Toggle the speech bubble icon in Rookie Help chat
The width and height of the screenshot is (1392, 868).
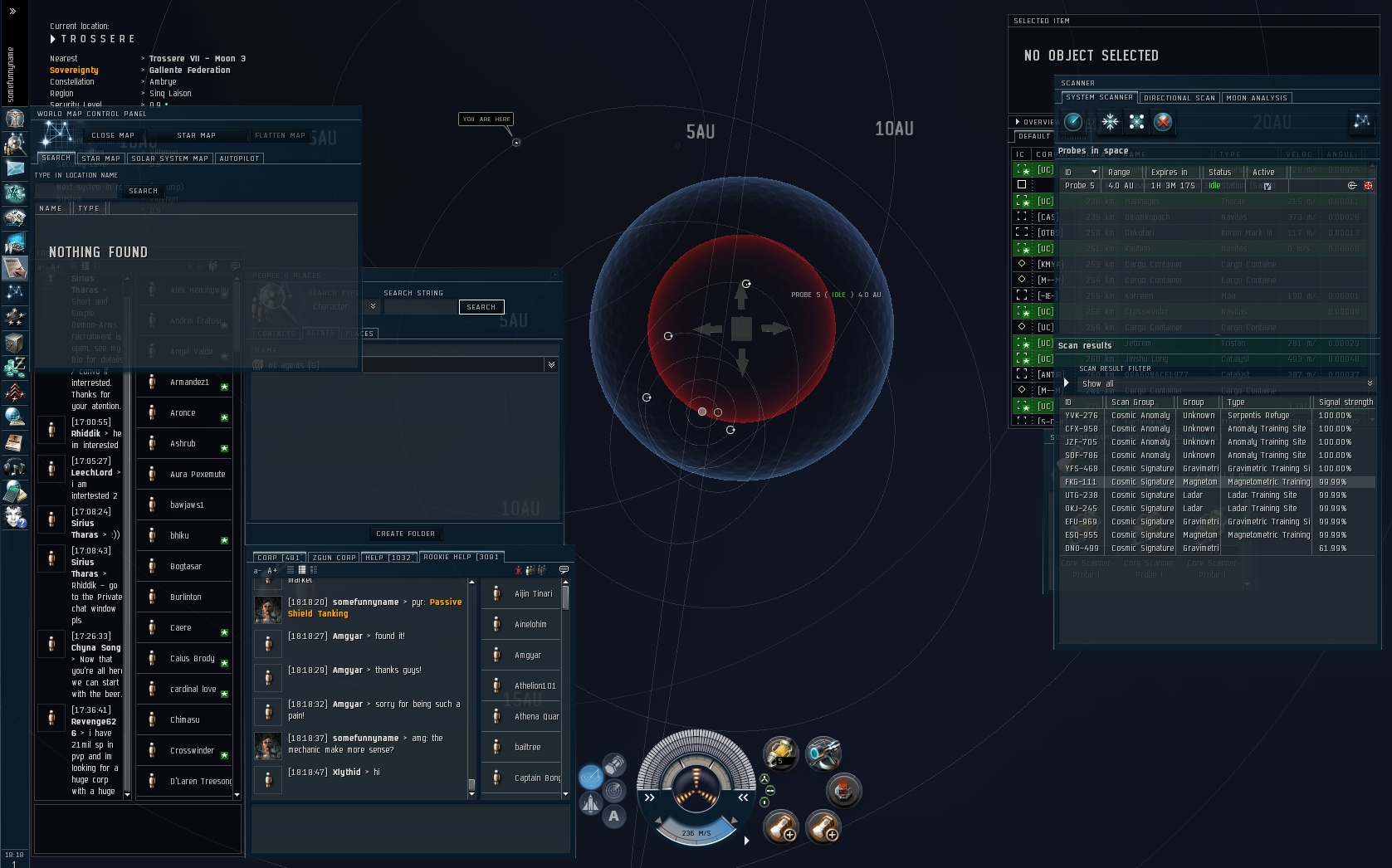(564, 570)
